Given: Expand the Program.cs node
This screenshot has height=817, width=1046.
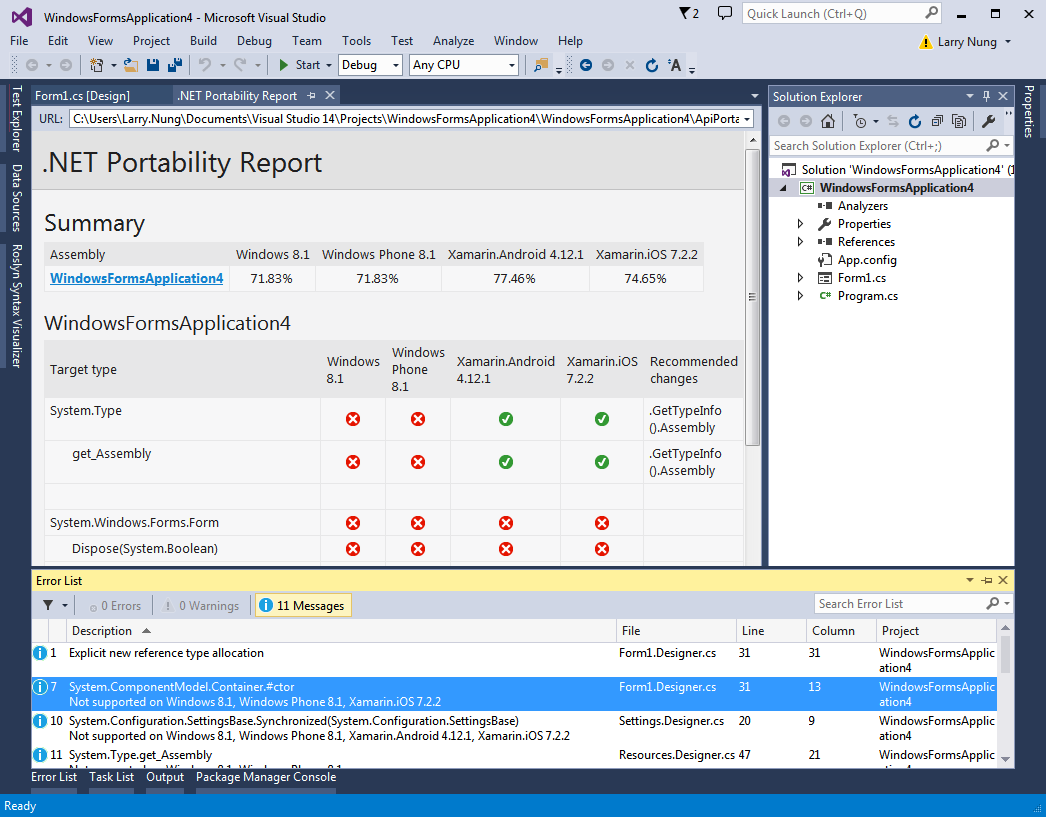Looking at the screenshot, I should pyautogui.click(x=801, y=296).
